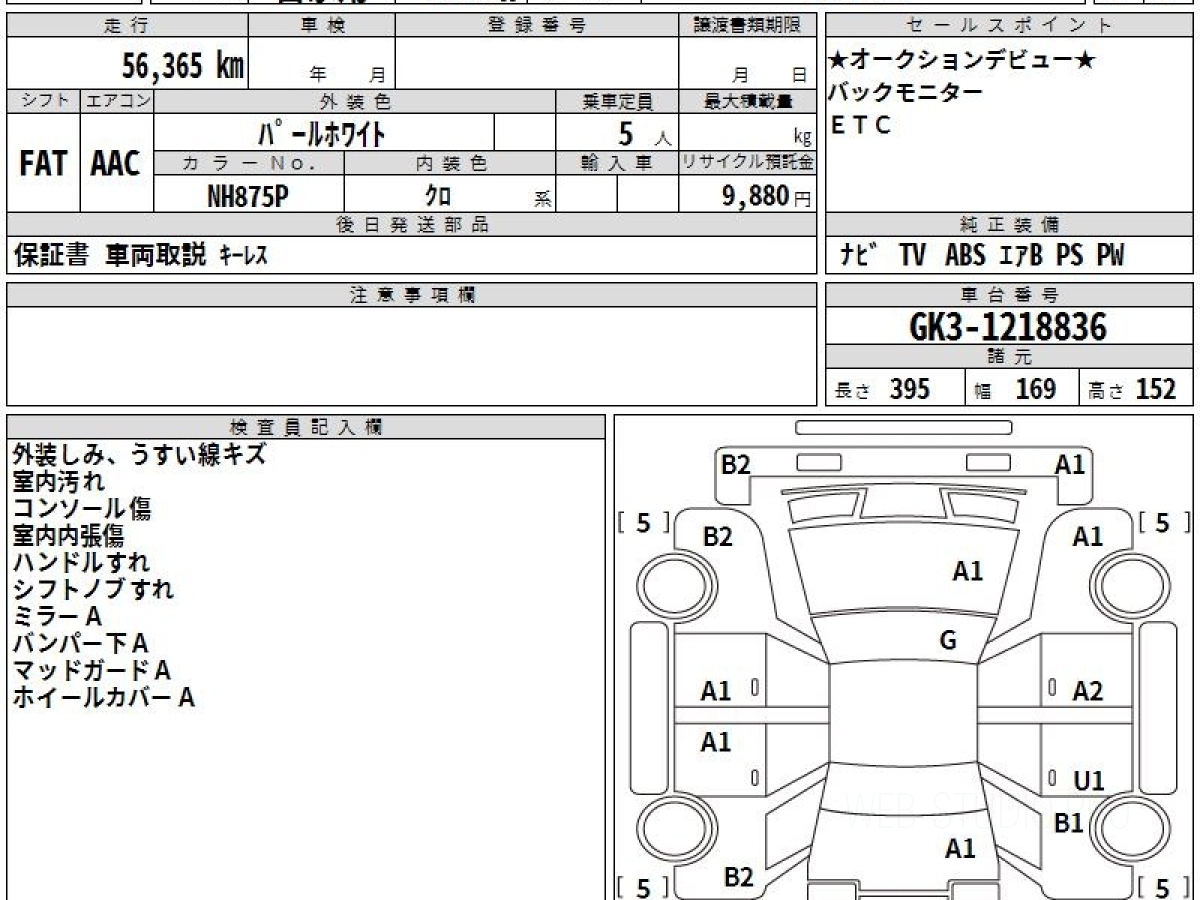The image size is (1200, 900).
Task: Click the G mark on the windshield diagram
Action: point(948,642)
